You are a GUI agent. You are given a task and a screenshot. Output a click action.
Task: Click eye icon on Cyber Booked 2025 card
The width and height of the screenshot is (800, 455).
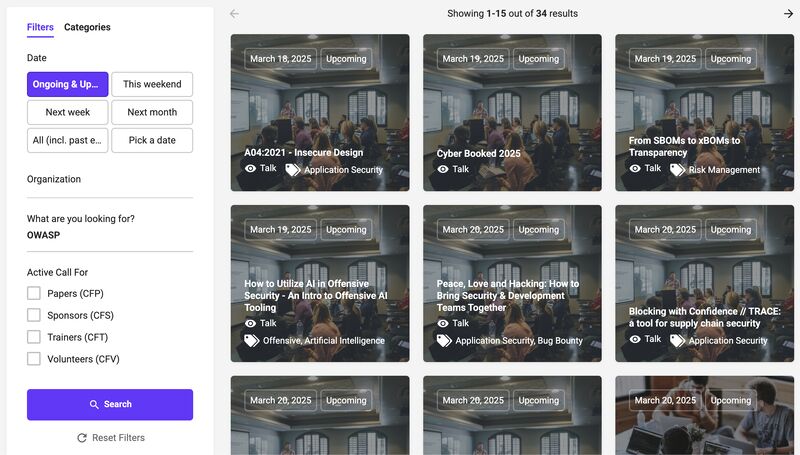coord(443,169)
